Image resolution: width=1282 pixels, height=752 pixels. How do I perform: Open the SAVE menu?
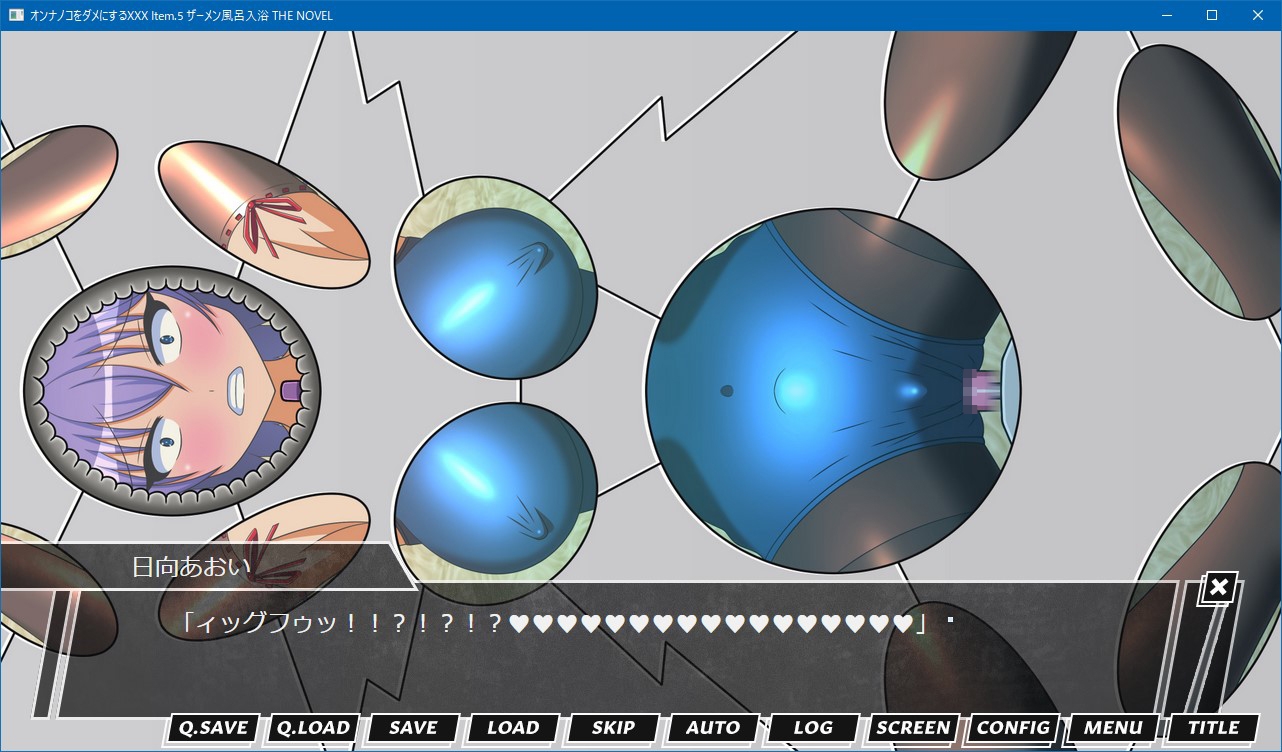pos(413,728)
